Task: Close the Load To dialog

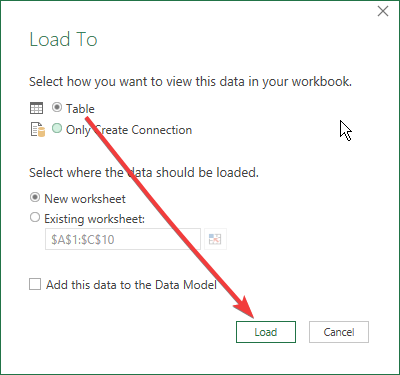Action: coord(383,11)
